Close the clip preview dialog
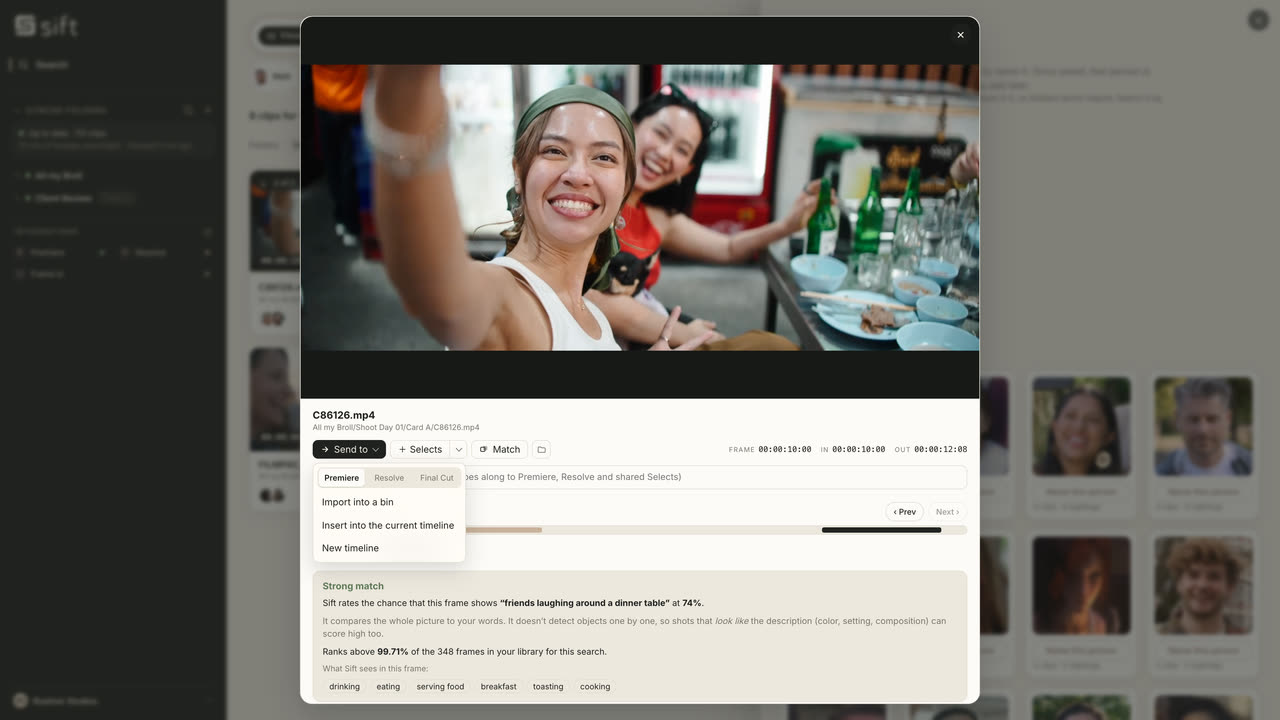The width and height of the screenshot is (1280, 720). point(960,35)
